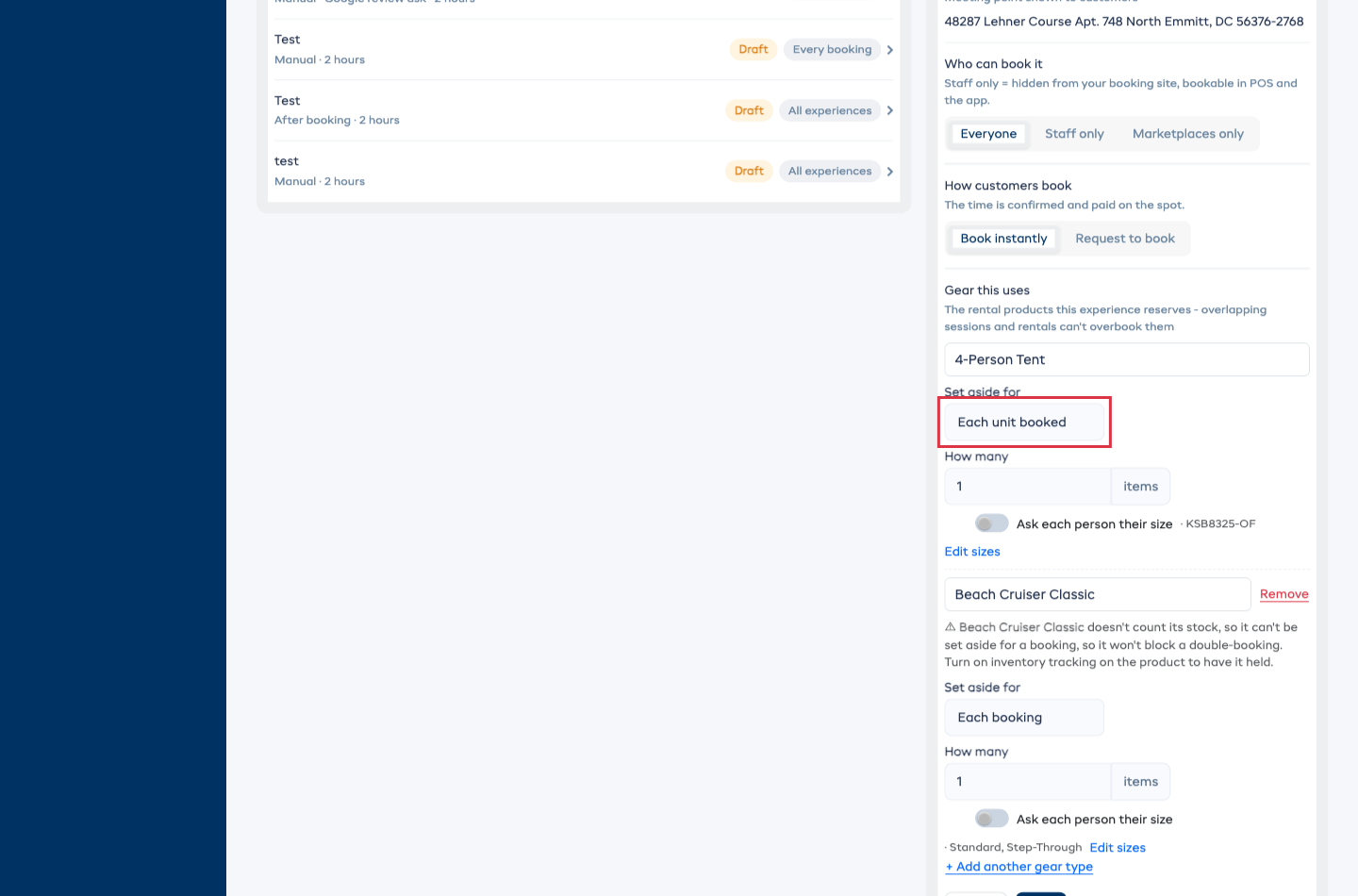Image resolution: width=1358 pixels, height=896 pixels.
Task: Click the lowercase 'test' row title
Action: point(287,161)
